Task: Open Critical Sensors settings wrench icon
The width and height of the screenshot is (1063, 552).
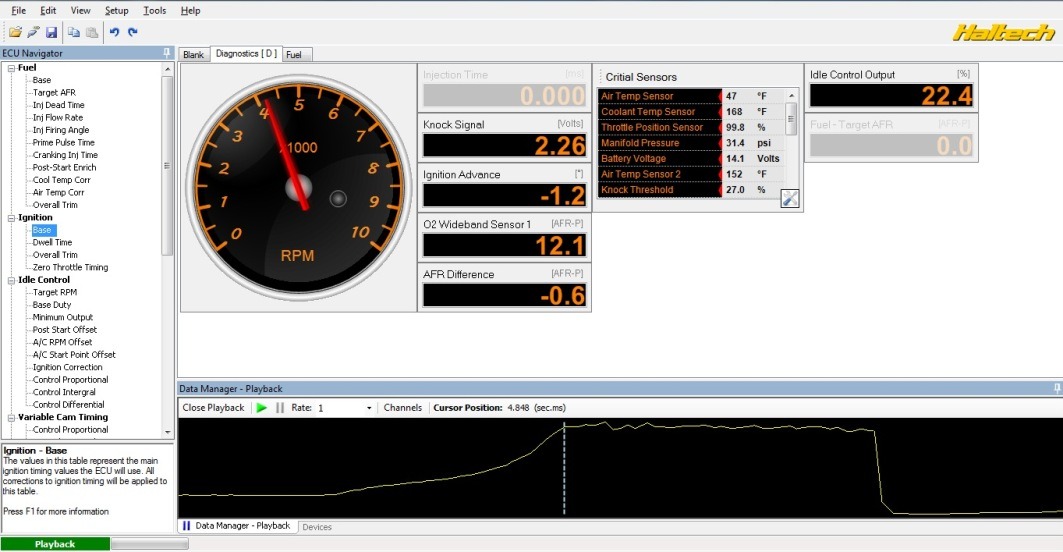Action: pos(789,198)
